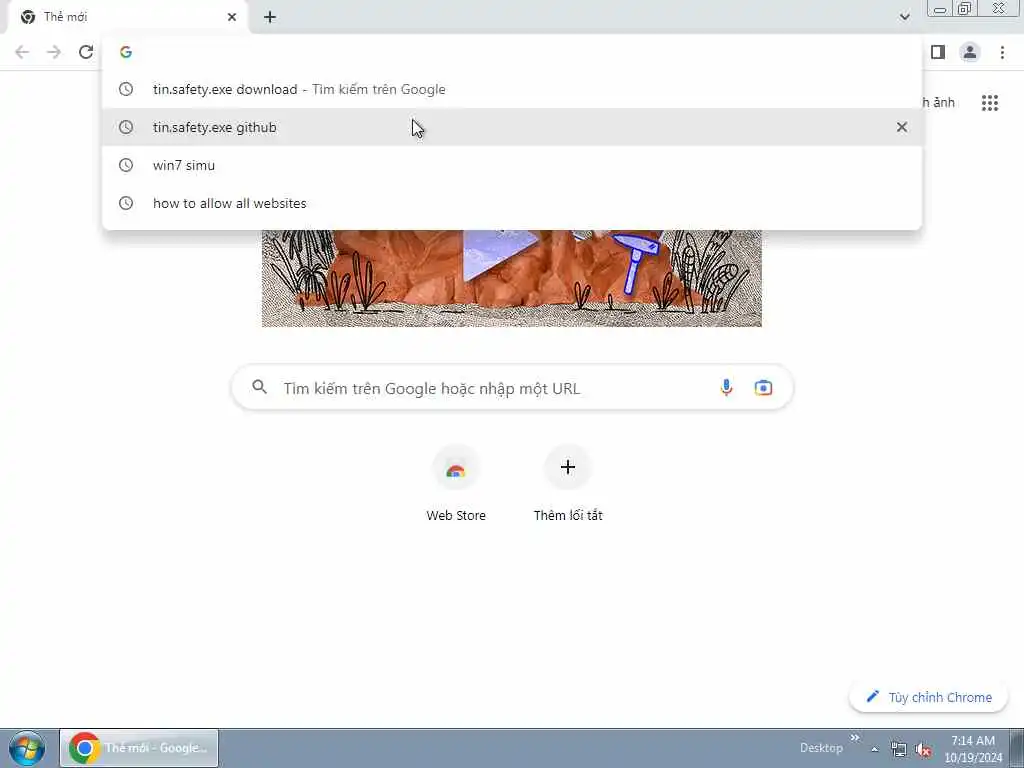Click the Show desktop strip at the taskbar's end
The image size is (1024, 768).
(1017, 748)
